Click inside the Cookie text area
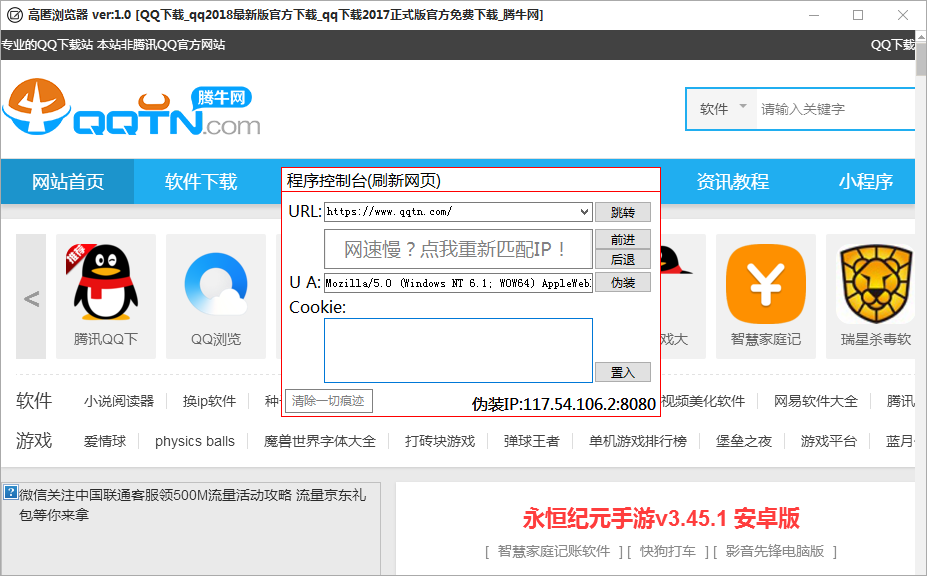This screenshot has height=576, width=927. tap(458, 350)
